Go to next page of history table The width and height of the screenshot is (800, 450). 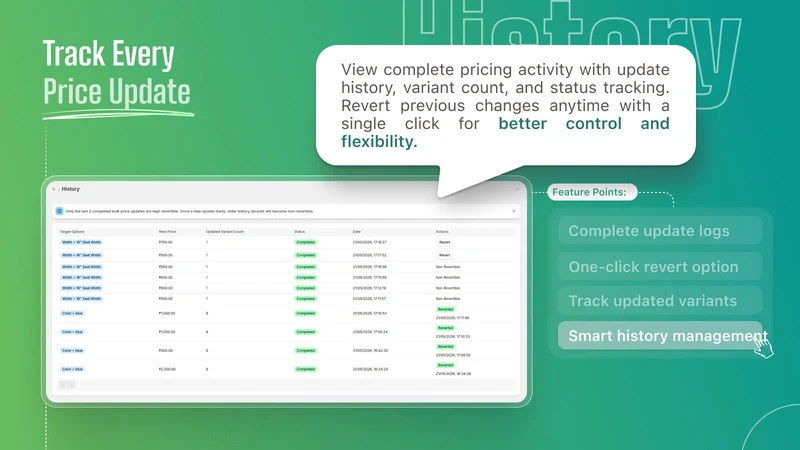pyautogui.click(x=71, y=385)
